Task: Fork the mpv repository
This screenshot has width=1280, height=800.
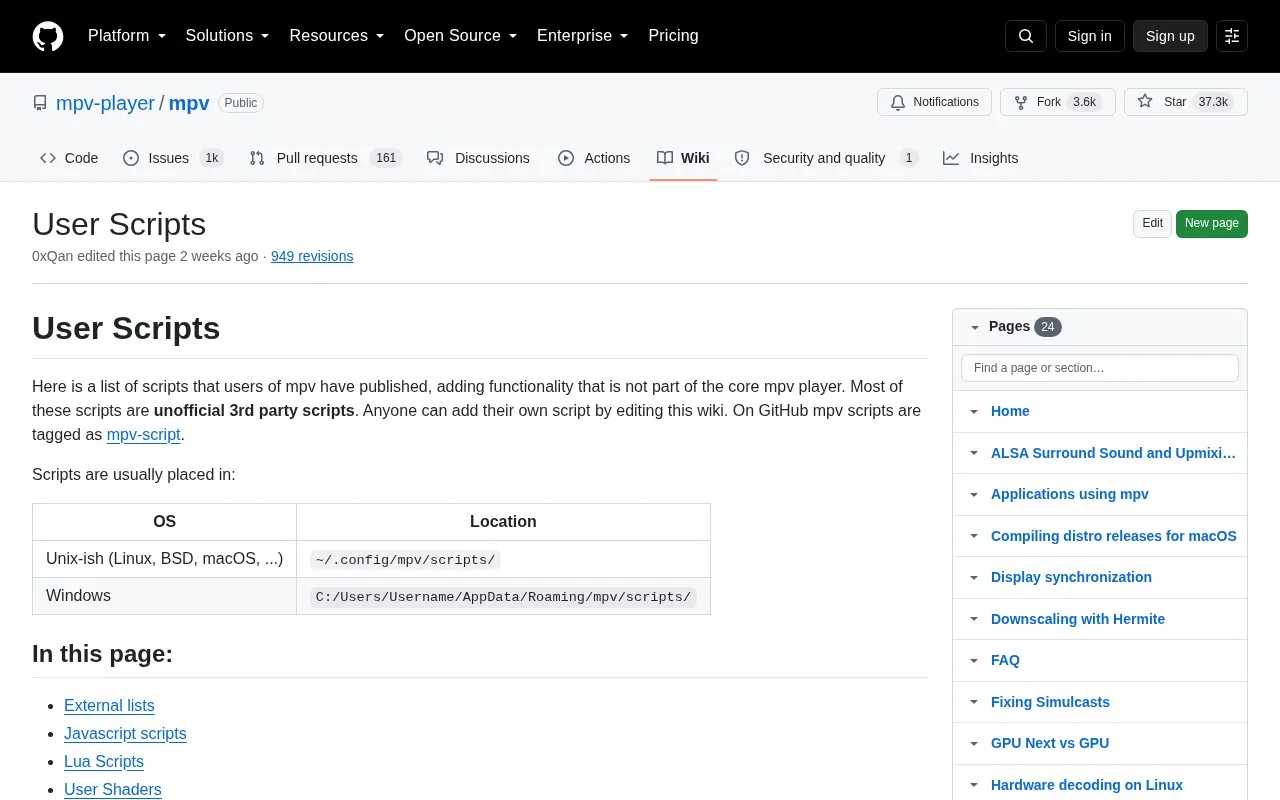Action: pyautogui.click(x=1058, y=102)
